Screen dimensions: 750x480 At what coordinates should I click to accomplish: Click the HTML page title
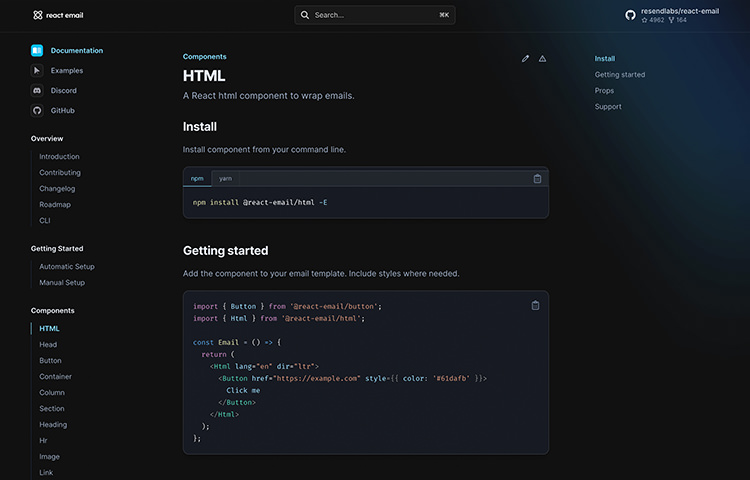[x=204, y=76]
